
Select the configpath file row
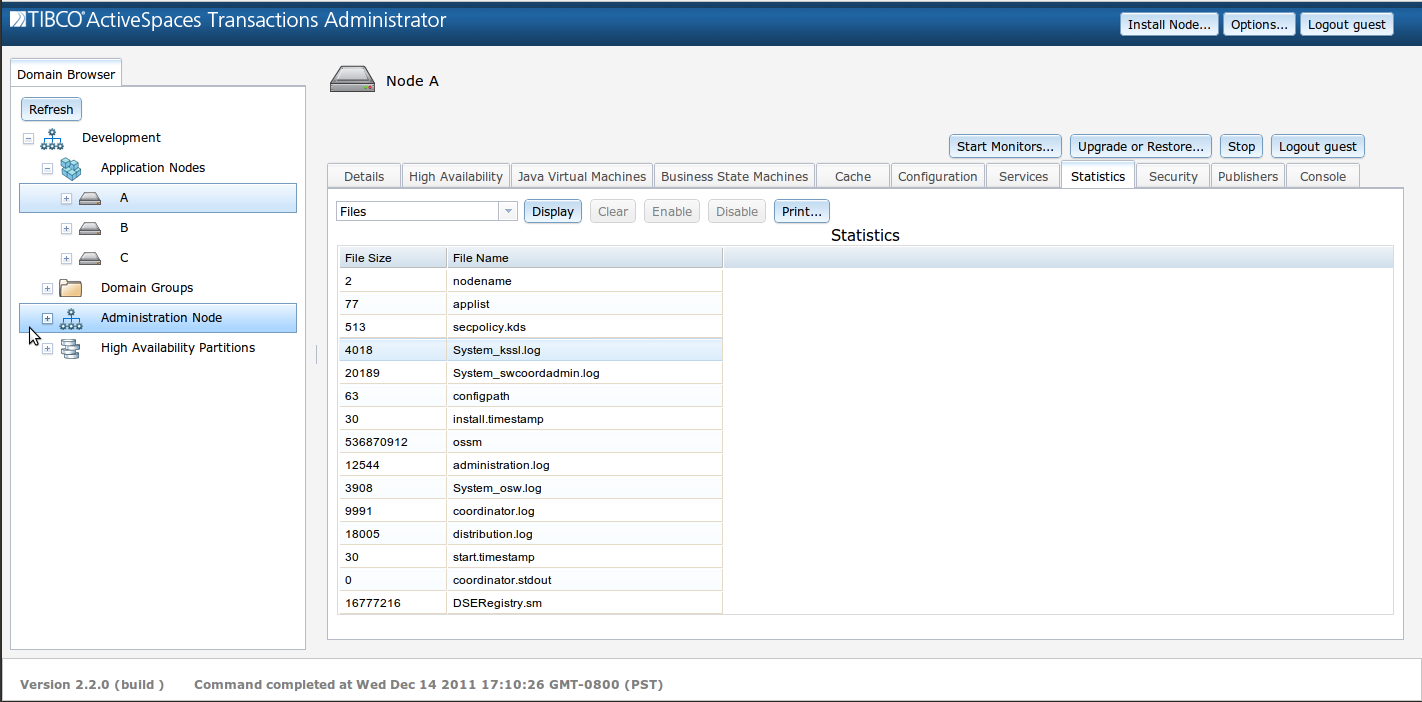[x=530, y=396]
